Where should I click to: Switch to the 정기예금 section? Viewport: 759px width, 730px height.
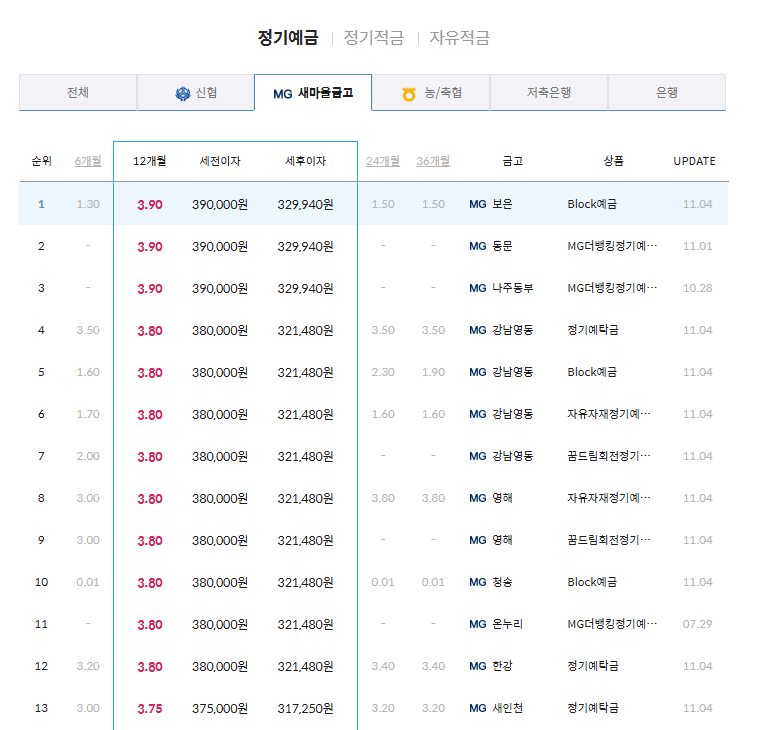click(x=288, y=38)
